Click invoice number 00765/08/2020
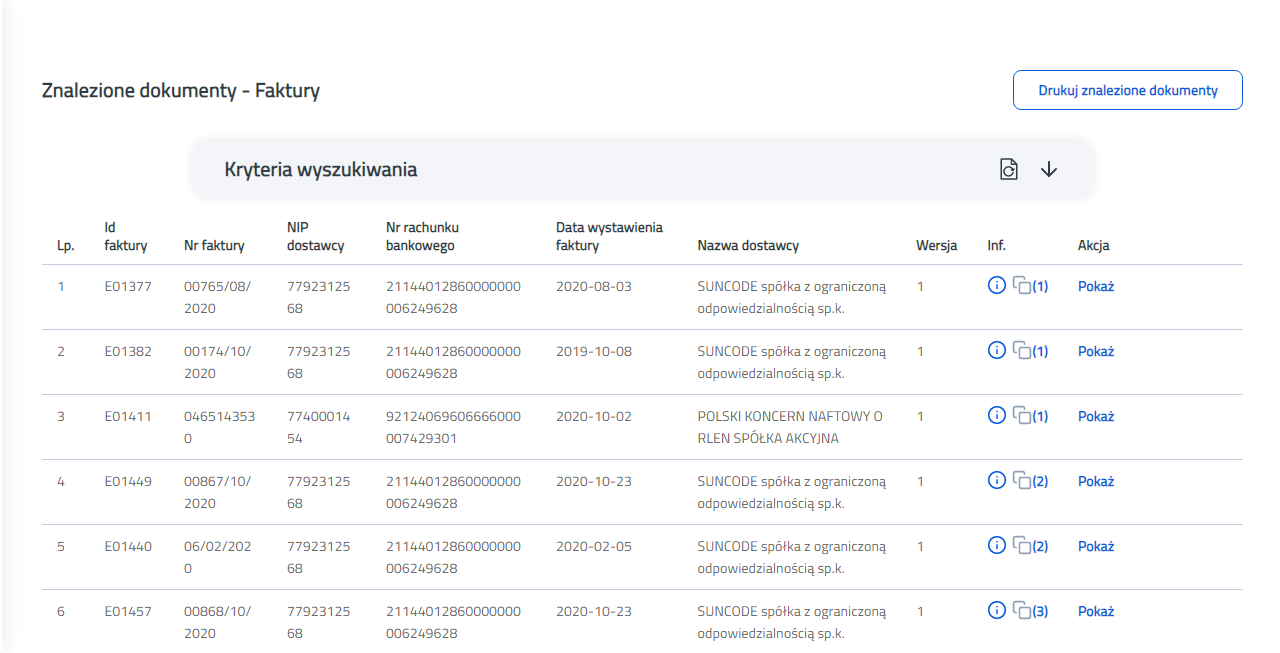This screenshot has height=653, width=1280. click(218, 297)
